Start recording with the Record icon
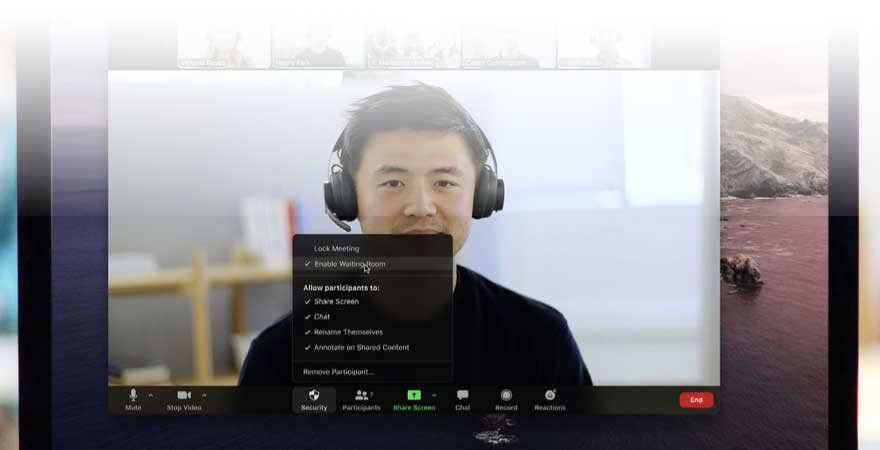This screenshot has width=880, height=450. coord(506,396)
